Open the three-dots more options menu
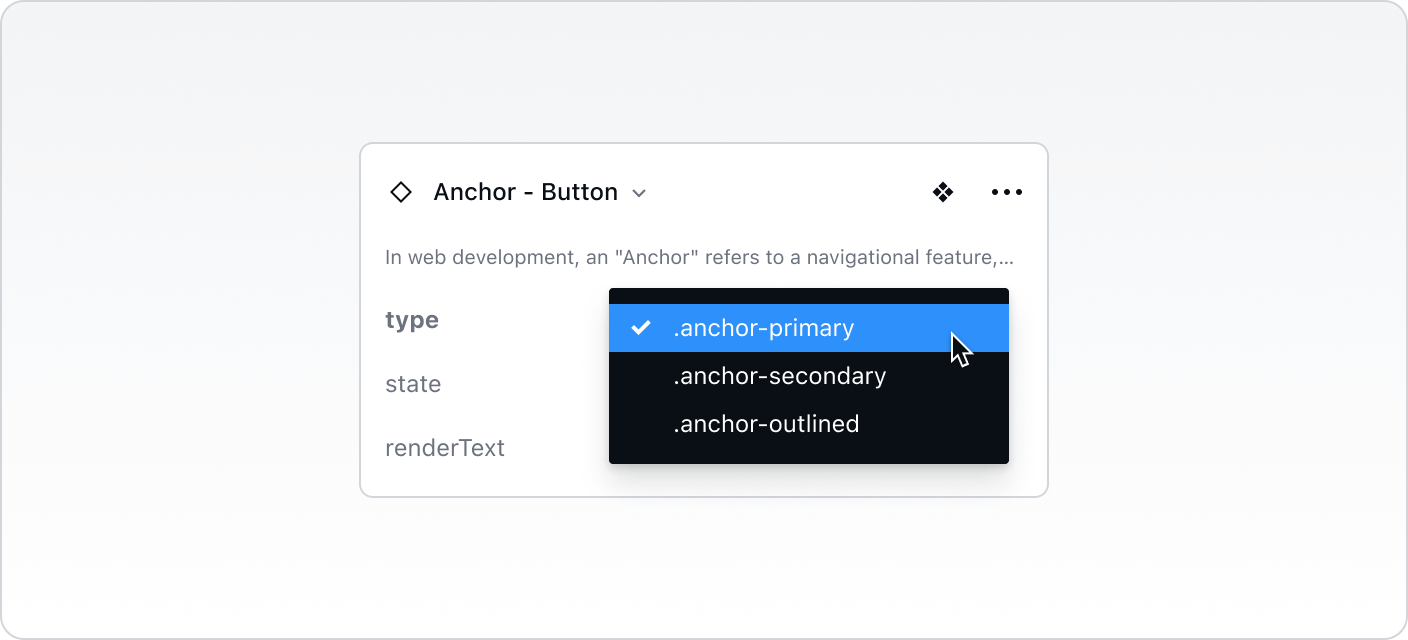1408x640 pixels. tap(1006, 192)
